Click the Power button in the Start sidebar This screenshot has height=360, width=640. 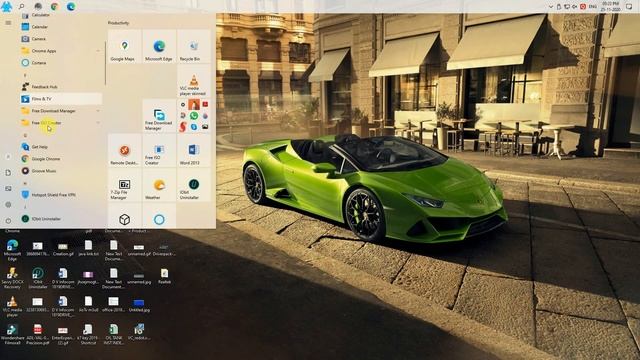coord(8,220)
